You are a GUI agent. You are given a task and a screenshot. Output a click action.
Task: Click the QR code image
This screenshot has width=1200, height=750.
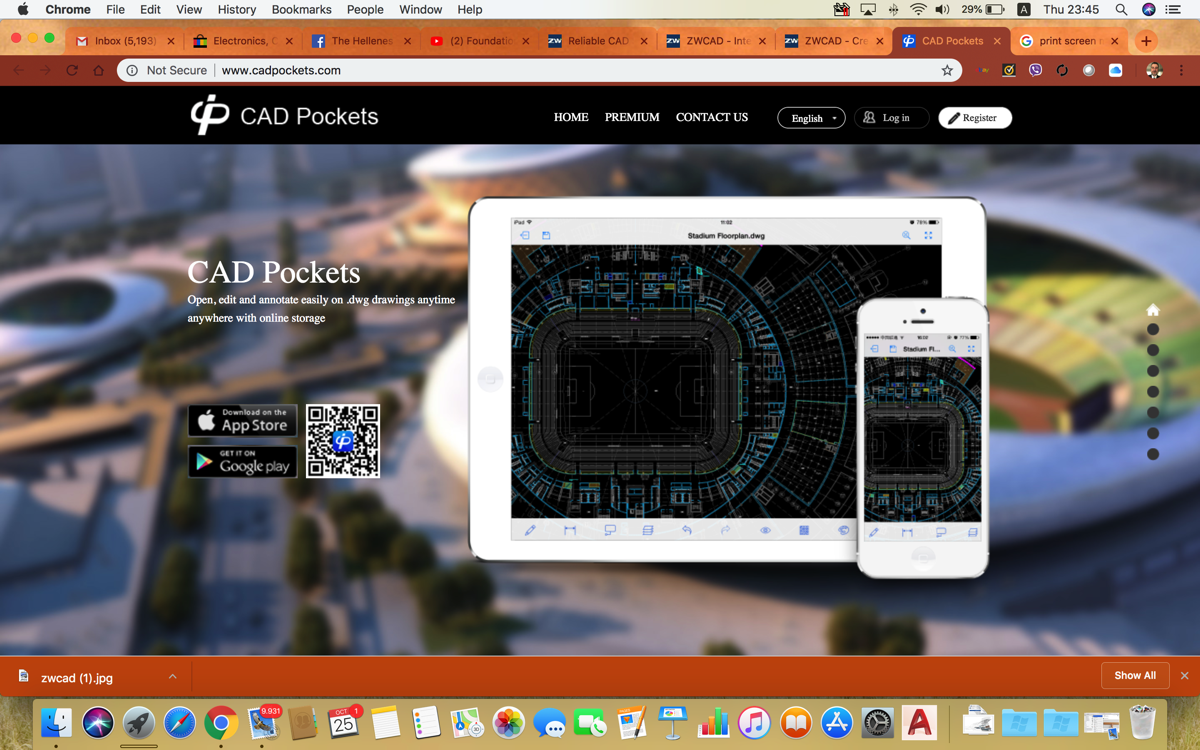coord(343,441)
